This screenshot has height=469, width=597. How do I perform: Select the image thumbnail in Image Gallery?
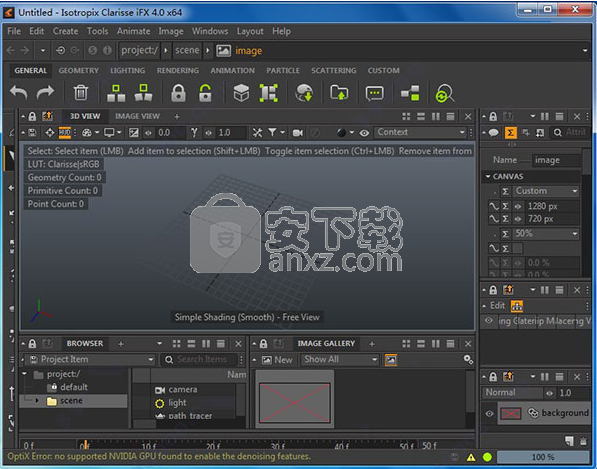(x=295, y=402)
